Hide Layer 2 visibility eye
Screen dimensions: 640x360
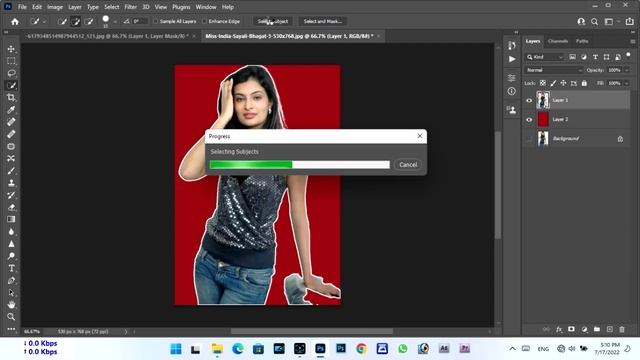click(529, 120)
